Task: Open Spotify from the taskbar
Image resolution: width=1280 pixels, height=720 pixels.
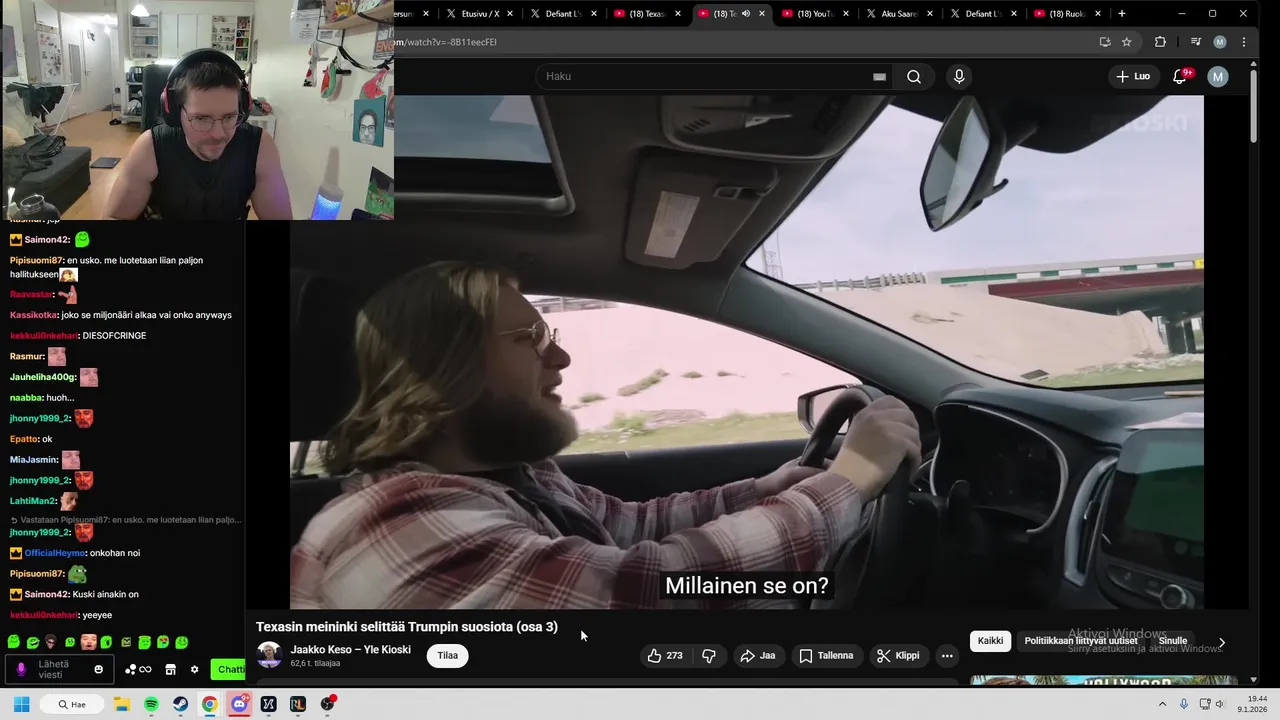Action: pos(151,704)
